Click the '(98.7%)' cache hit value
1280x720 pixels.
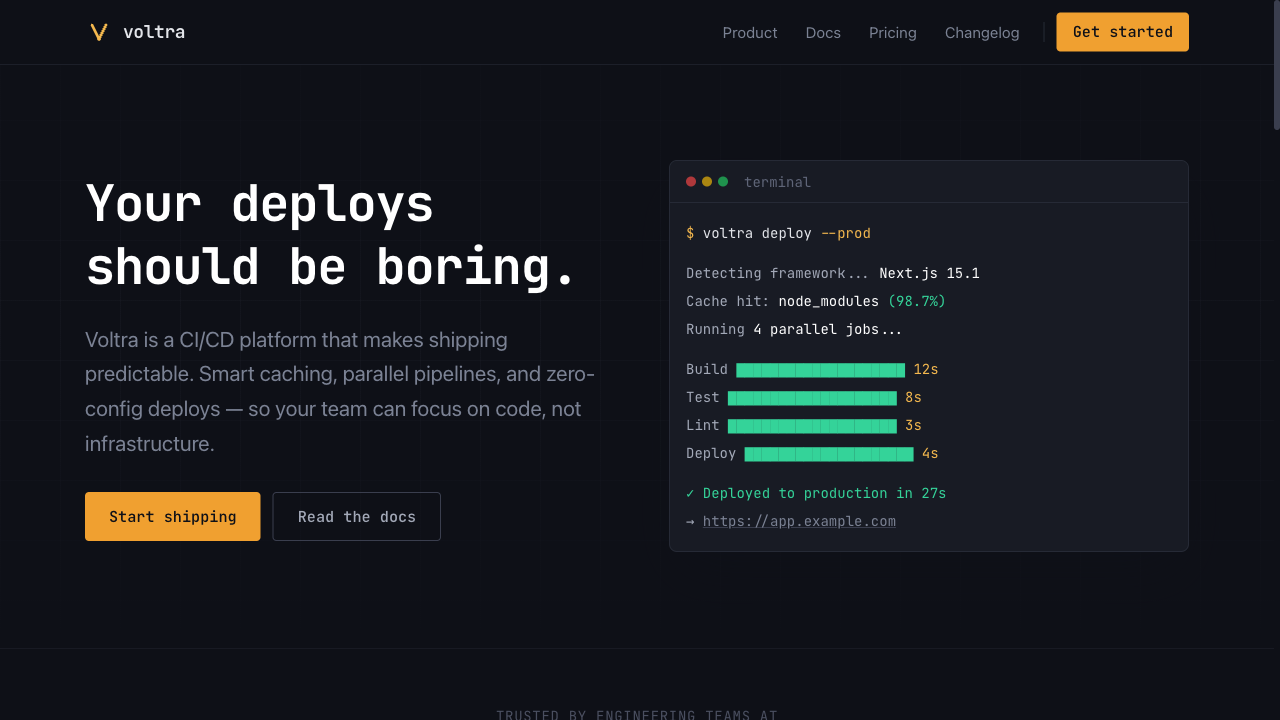click(x=917, y=301)
